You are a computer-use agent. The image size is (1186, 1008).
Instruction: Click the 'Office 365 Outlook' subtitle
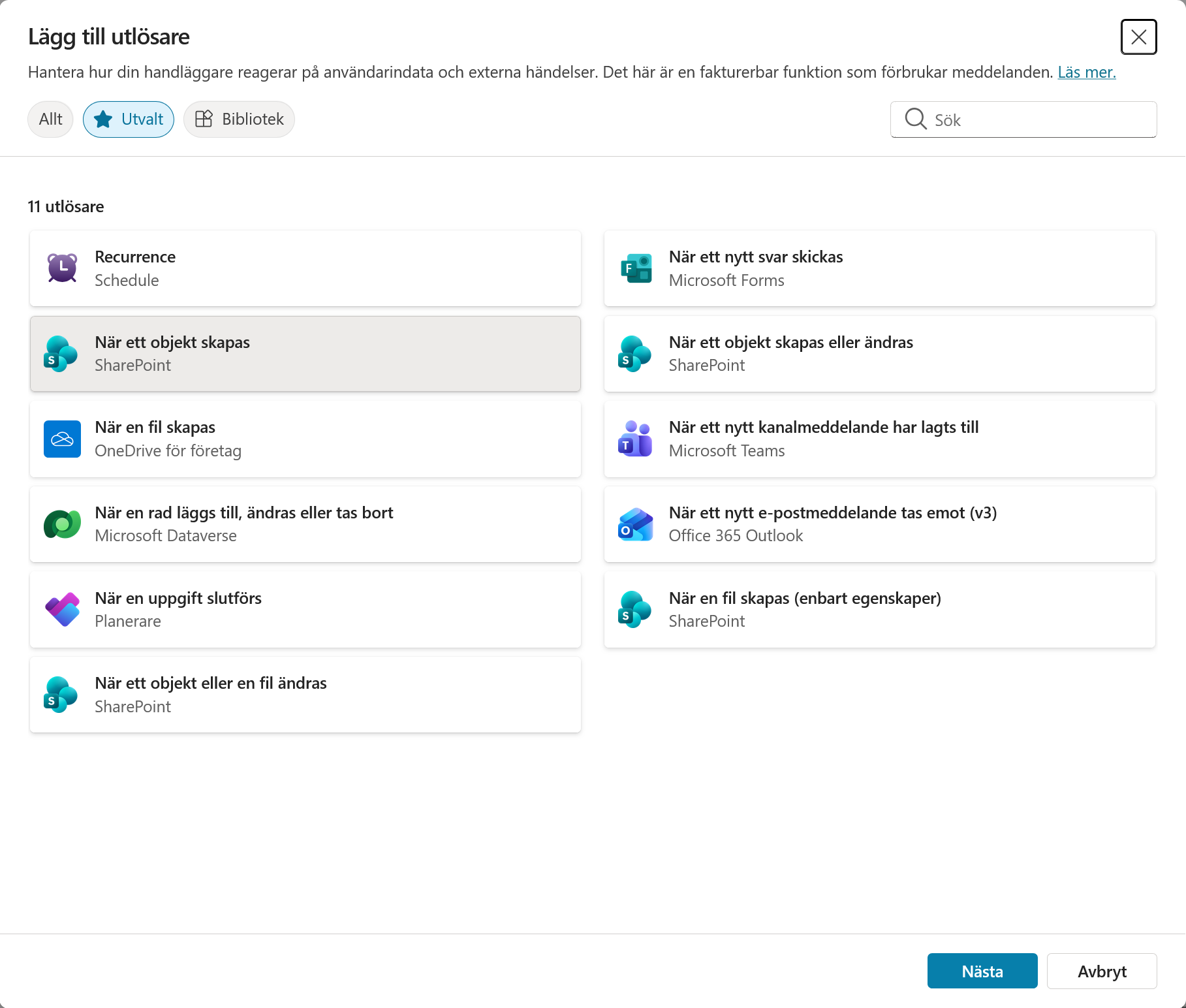pos(736,536)
